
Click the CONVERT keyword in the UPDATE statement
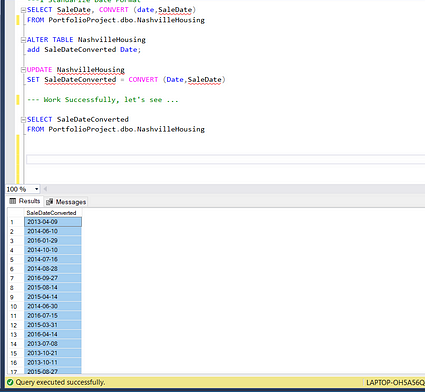[x=143, y=80]
